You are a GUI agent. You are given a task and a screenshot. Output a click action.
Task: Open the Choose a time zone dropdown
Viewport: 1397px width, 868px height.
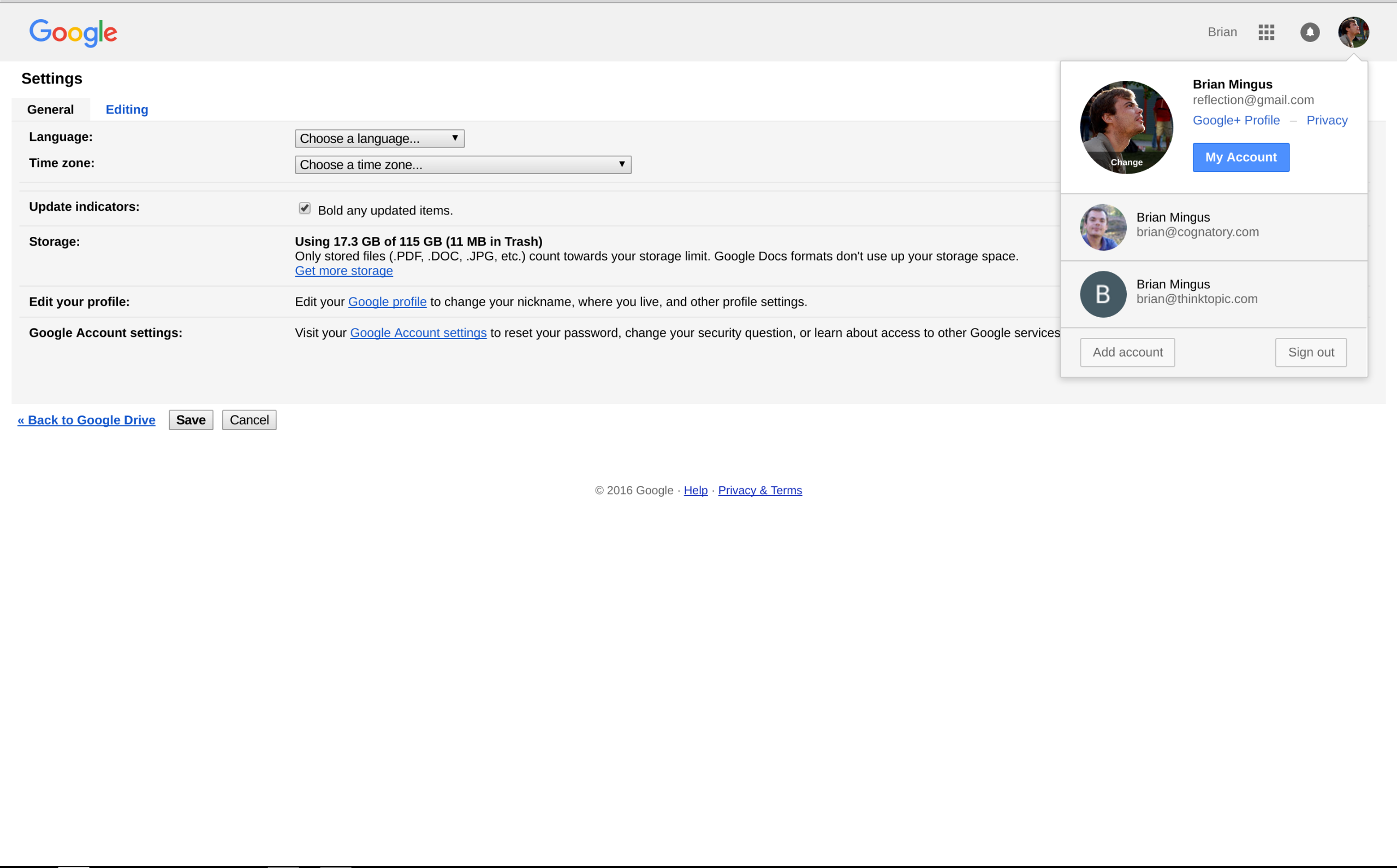(462, 165)
